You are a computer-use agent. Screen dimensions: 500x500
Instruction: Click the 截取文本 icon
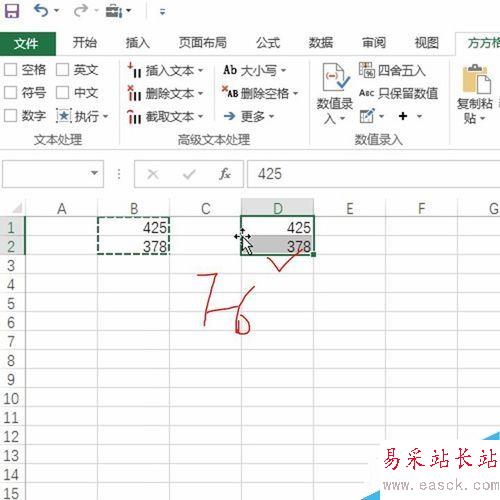(135, 116)
